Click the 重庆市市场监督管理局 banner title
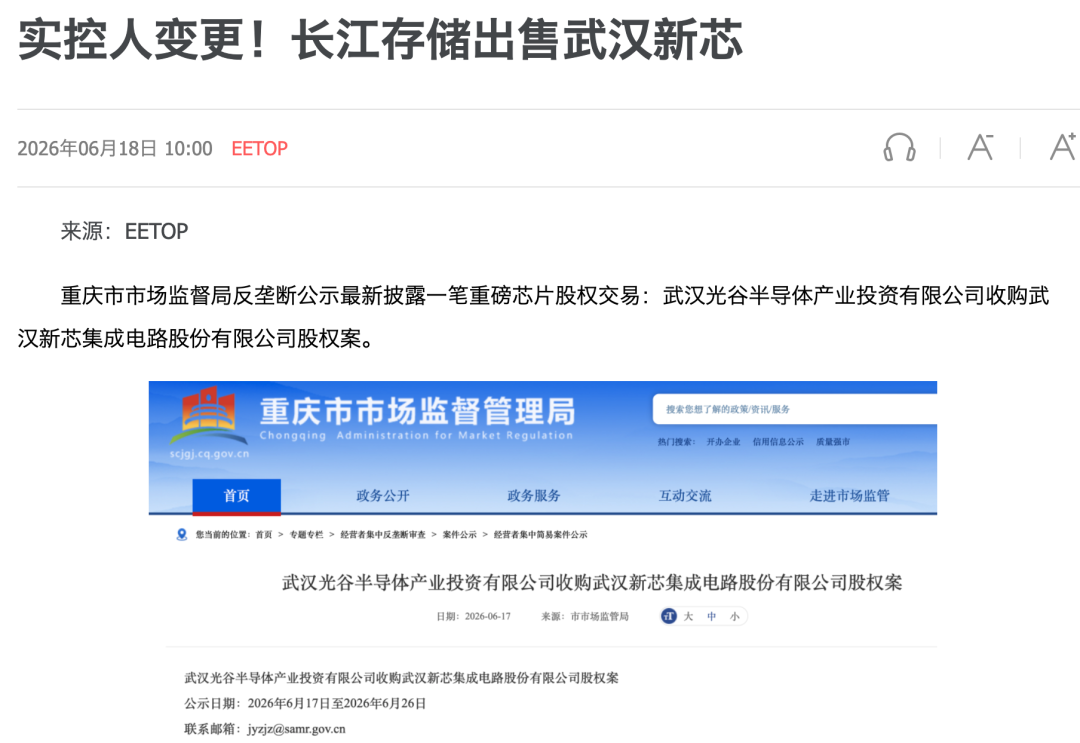The width and height of the screenshot is (1080, 743). pyautogui.click(x=417, y=411)
